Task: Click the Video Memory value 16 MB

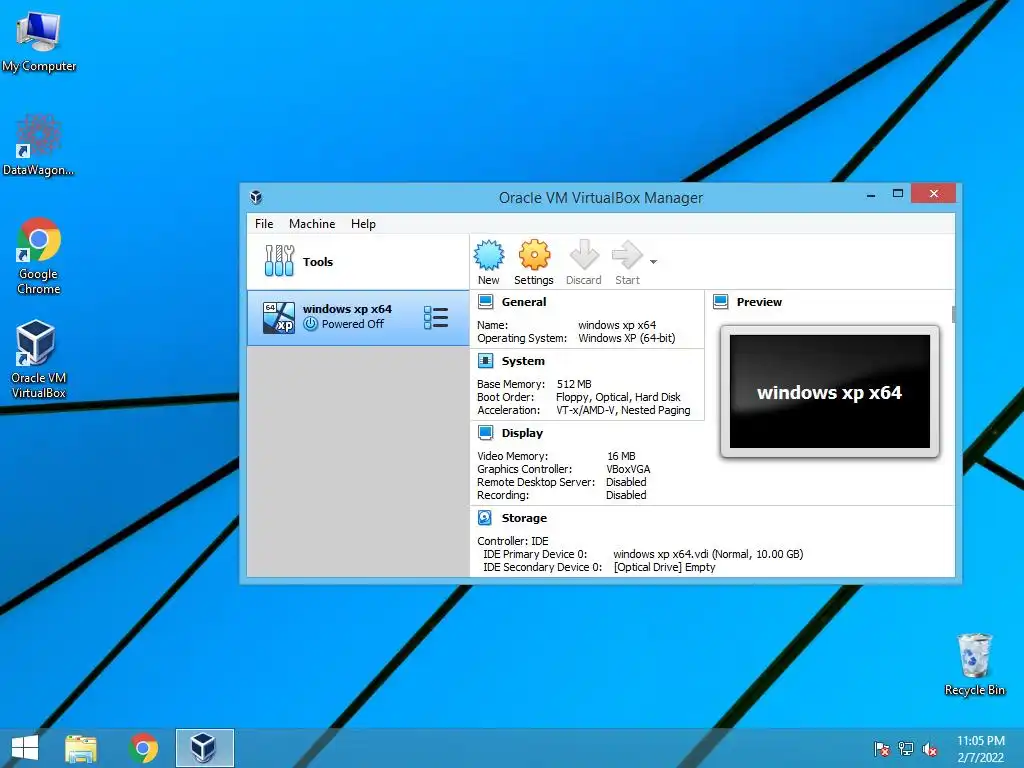Action: 621,456
